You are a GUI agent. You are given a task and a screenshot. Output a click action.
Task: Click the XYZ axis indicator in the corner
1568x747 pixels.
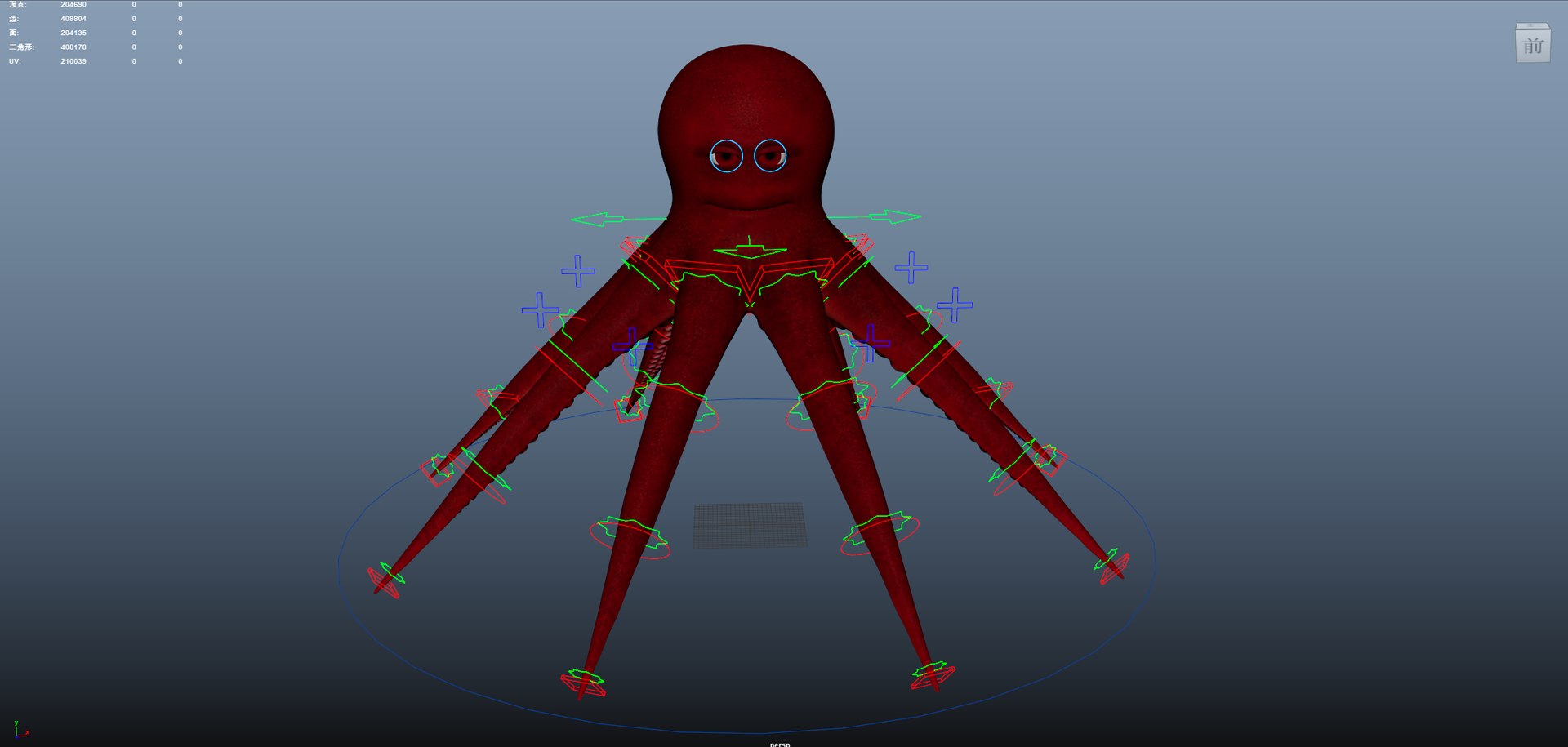(x=21, y=729)
